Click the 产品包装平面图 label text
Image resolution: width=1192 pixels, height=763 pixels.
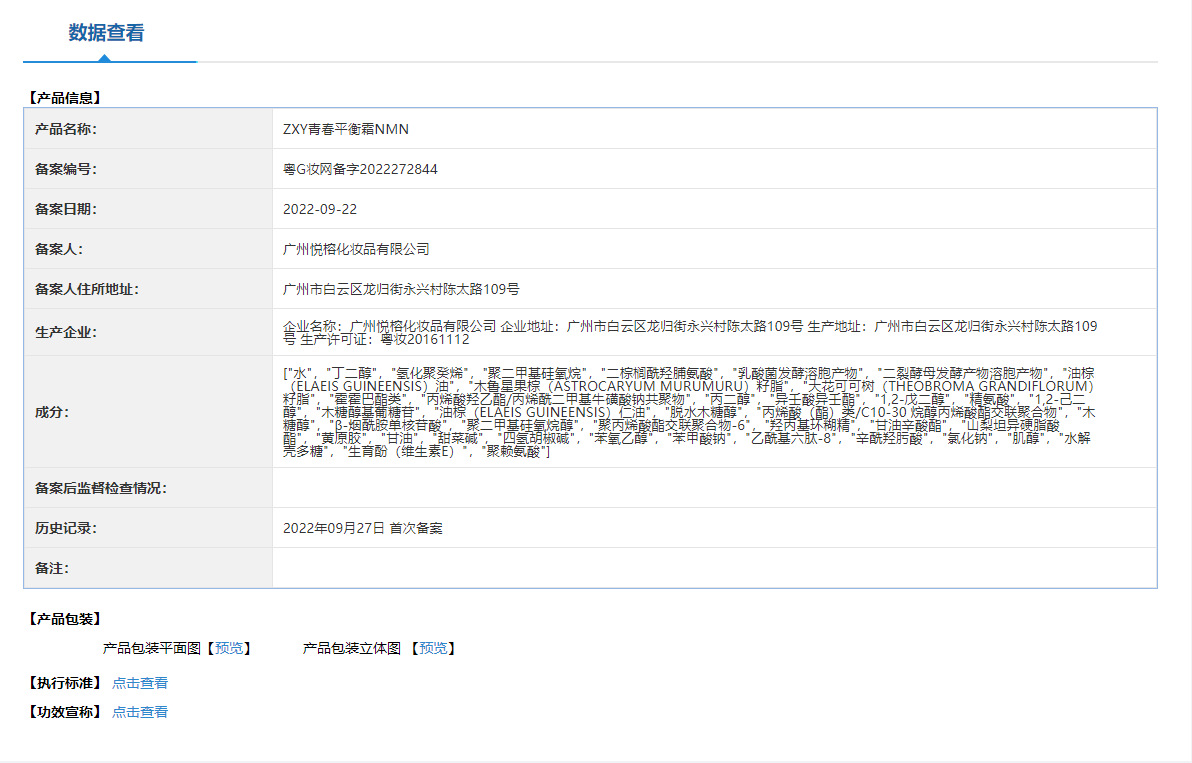(x=152, y=648)
